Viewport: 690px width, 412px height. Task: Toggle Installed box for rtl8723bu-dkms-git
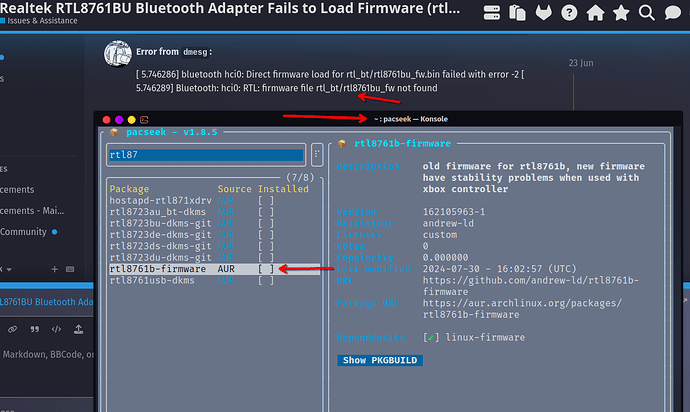266,224
